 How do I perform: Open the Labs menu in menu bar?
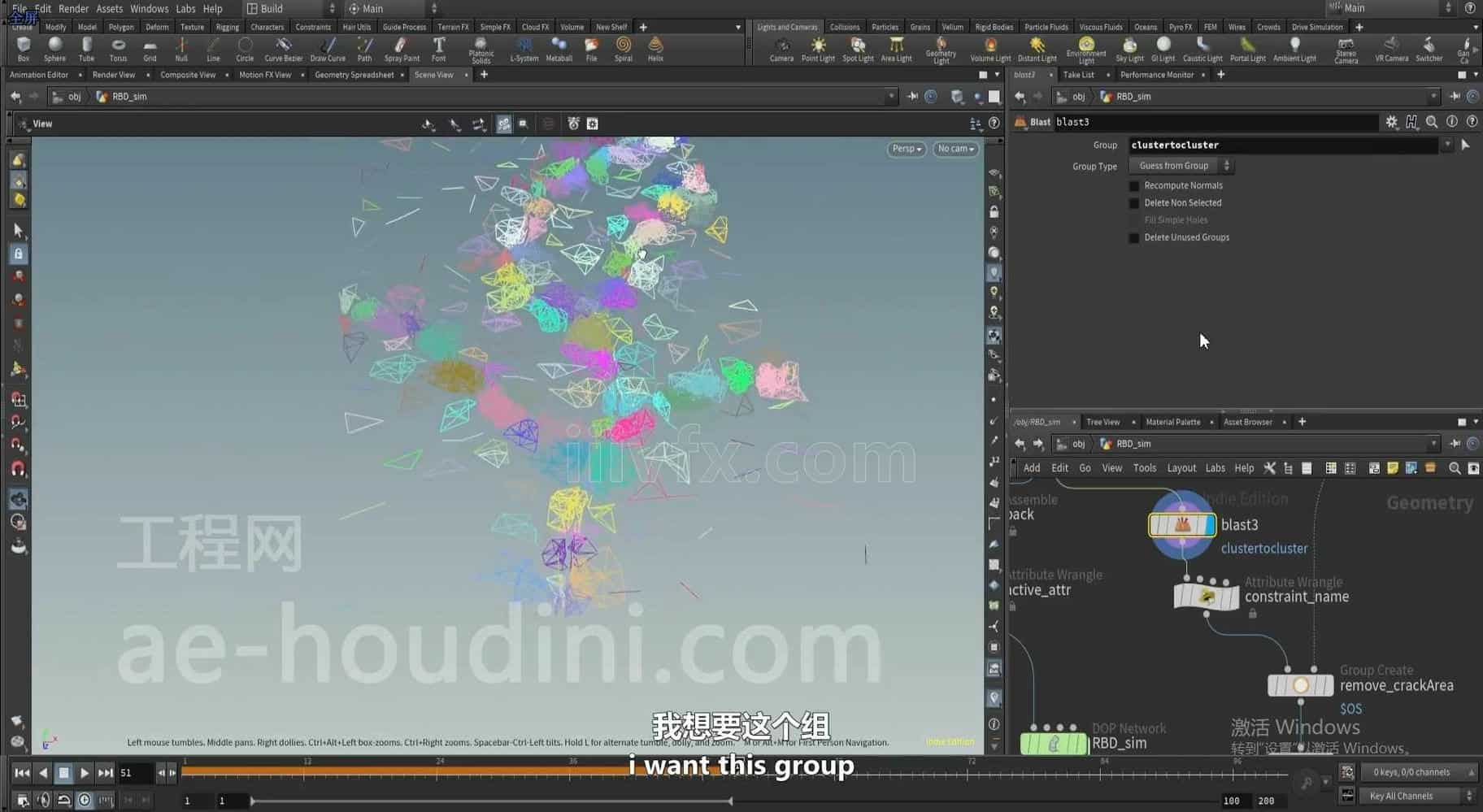click(185, 8)
